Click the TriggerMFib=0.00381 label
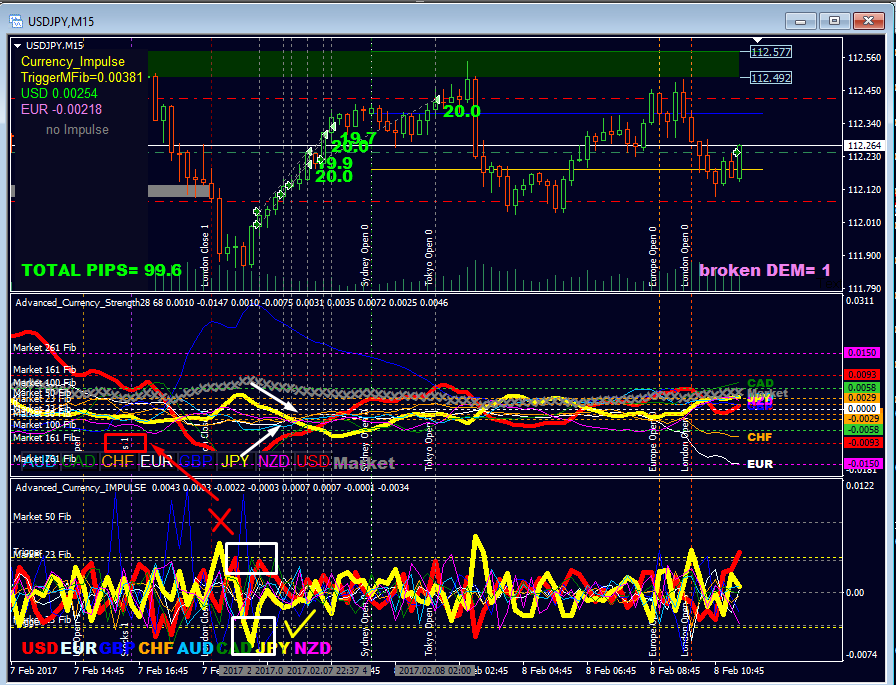 (82, 78)
